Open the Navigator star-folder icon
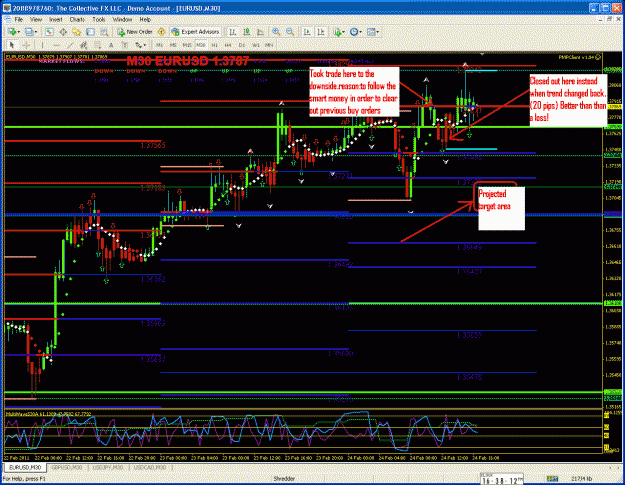This screenshot has height=485, width=625. (77, 32)
